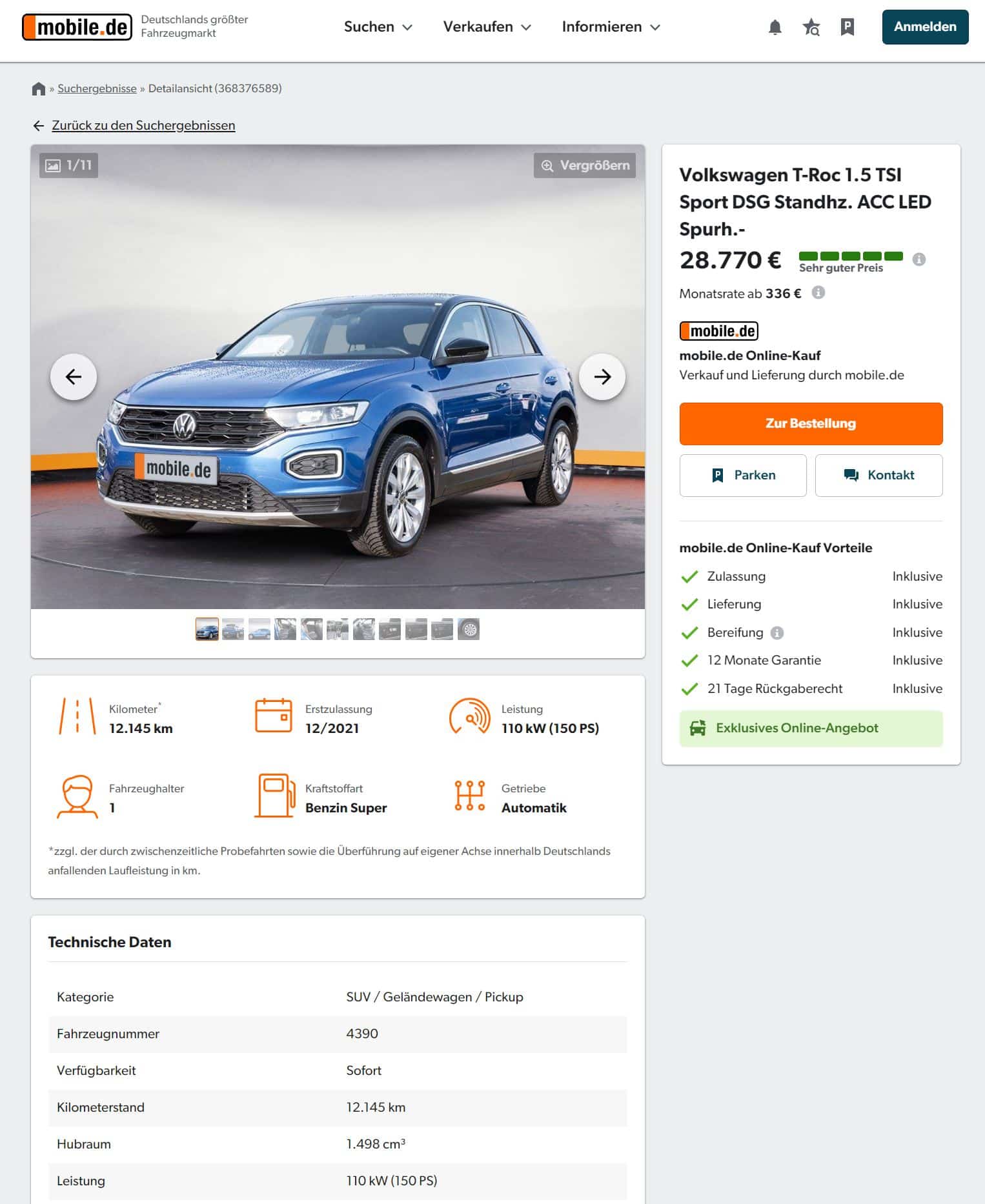Show next car photo
Image resolution: width=985 pixels, height=1204 pixels.
pyautogui.click(x=602, y=377)
